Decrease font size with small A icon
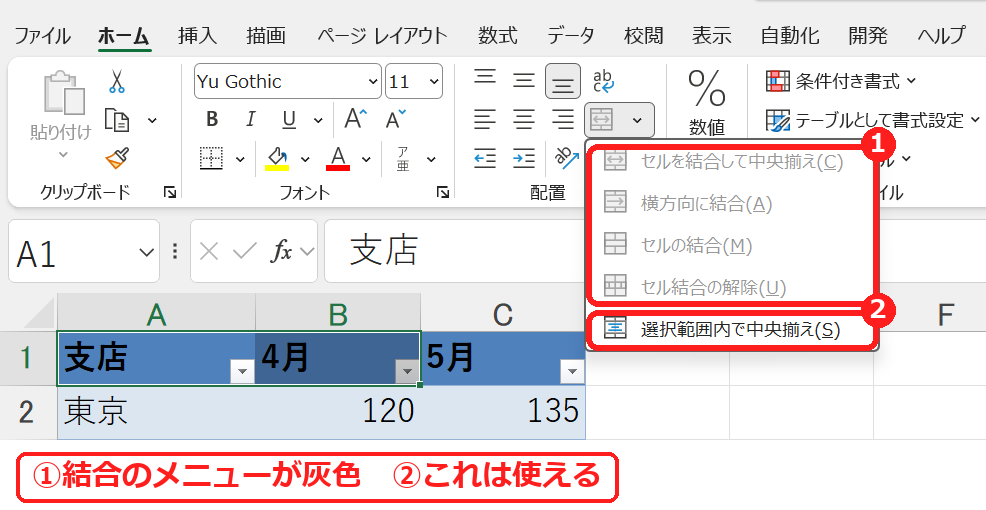 (x=396, y=119)
